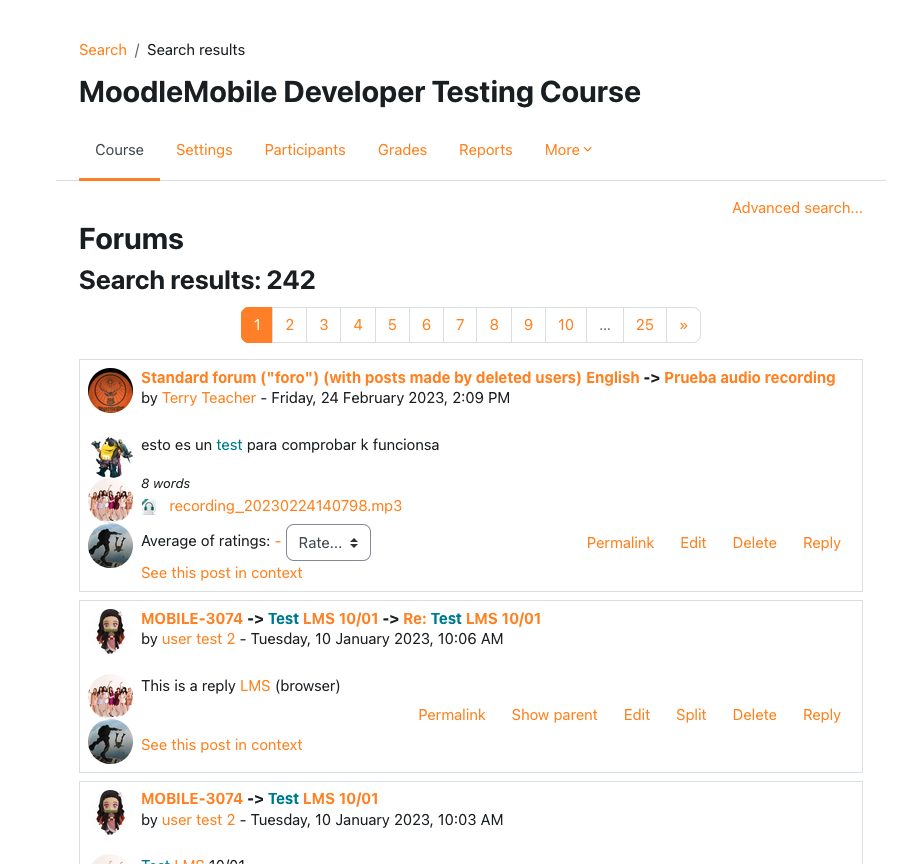Viewport: 902px width, 864px height.
Task: Select current page 1 in pagination
Action: click(x=257, y=325)
